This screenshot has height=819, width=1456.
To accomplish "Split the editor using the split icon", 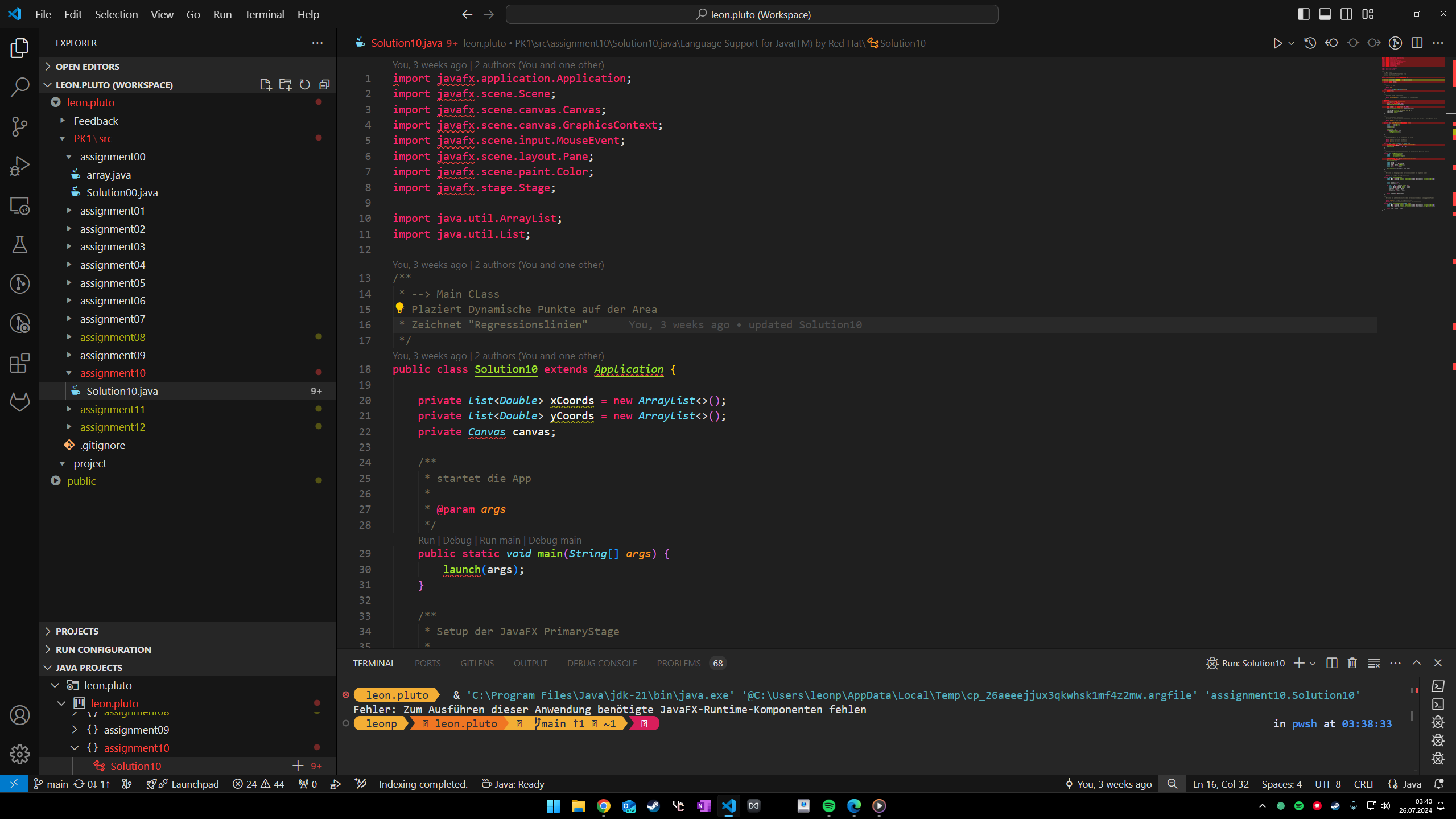I will [1417, 43].
